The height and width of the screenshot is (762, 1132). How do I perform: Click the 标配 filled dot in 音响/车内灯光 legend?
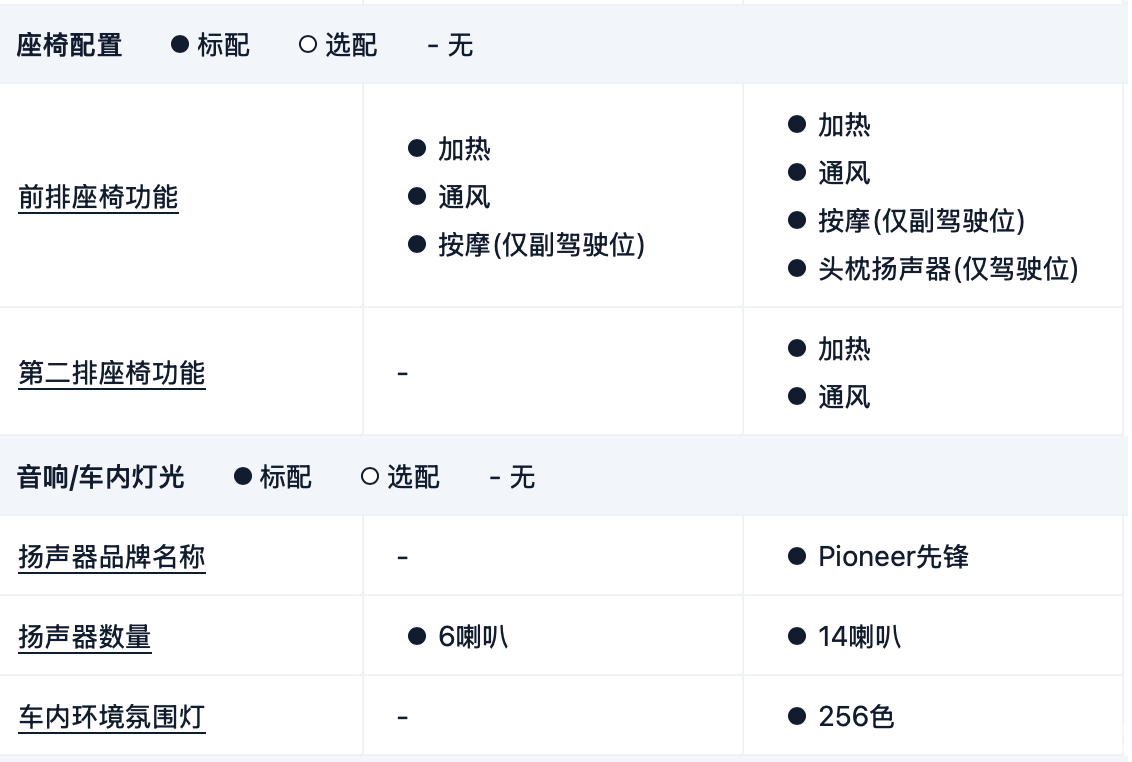pos(242,477)
